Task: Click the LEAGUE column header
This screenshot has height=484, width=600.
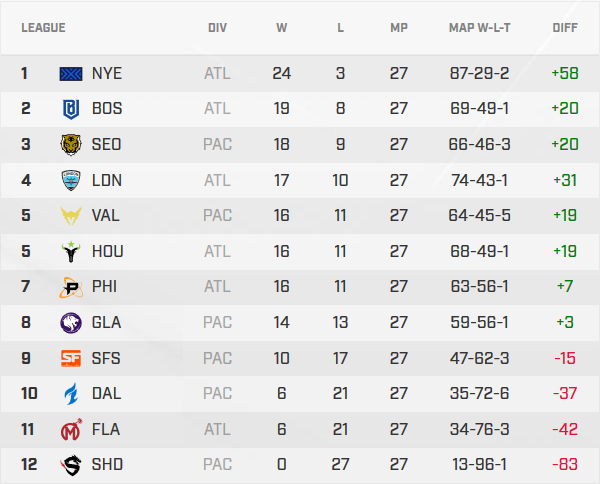Action: [43, 27]
